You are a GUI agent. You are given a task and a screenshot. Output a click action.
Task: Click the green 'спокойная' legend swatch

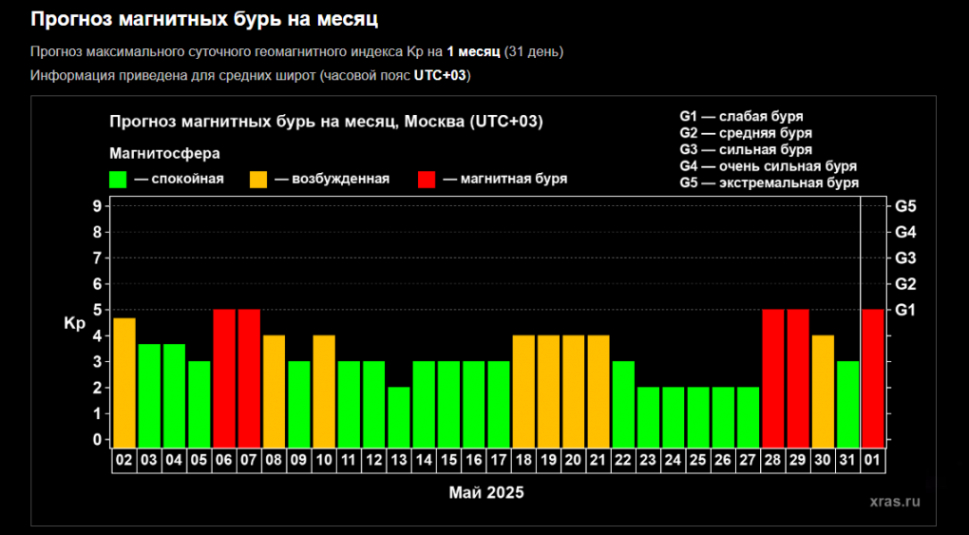(117, 179)
